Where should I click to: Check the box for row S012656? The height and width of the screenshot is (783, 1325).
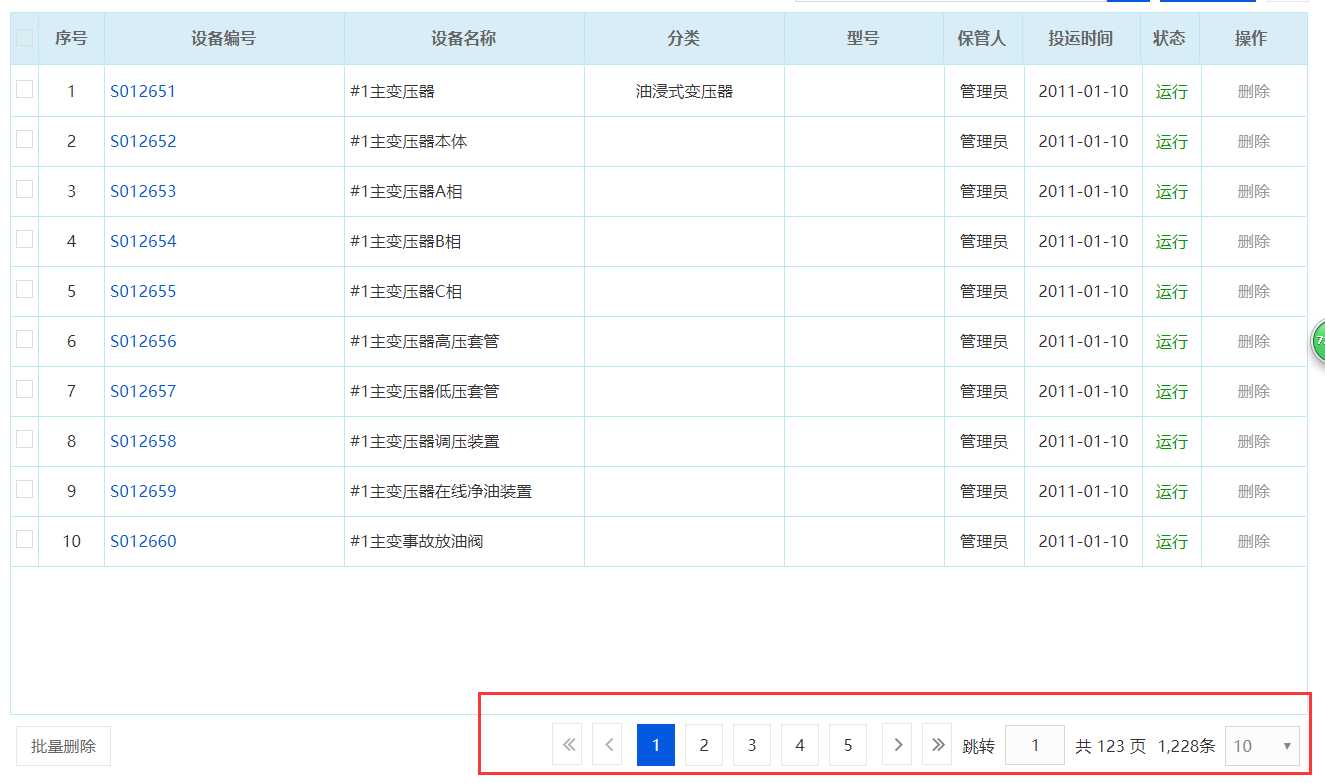25,339
